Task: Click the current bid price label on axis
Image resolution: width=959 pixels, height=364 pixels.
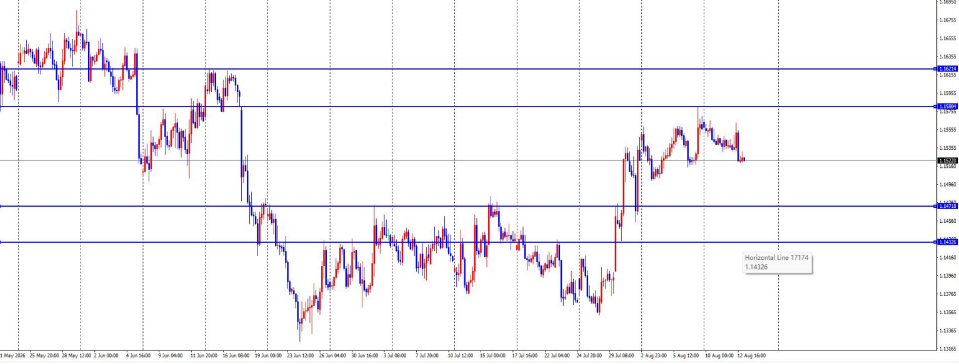Action: click(947, 161)
